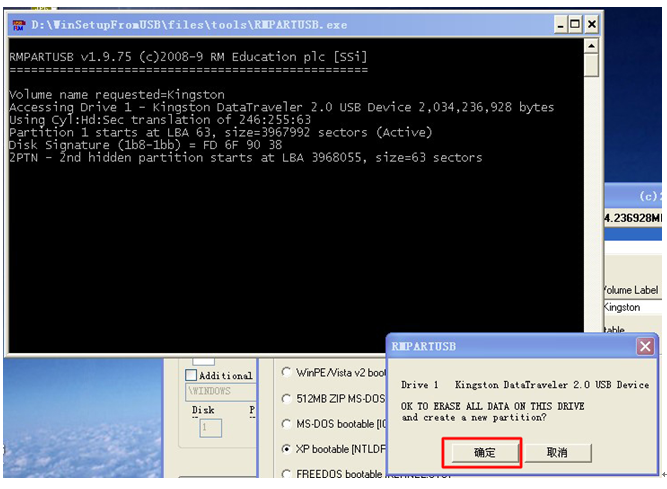
Task: Click the '2PTN - 2nd hidden partition' line
Action: click(x=245, y=158)
